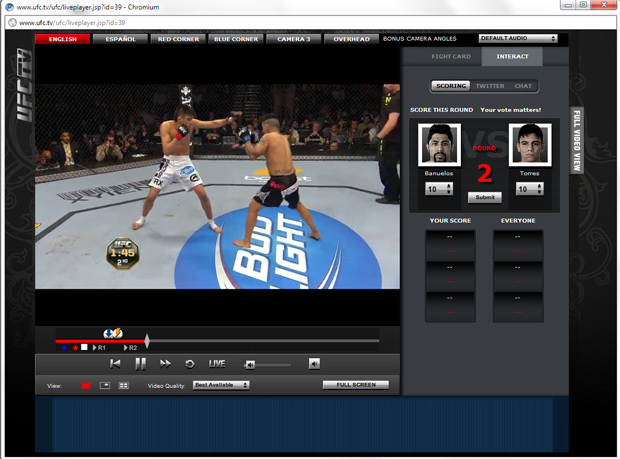Jump to LIVE broadcast

coord(217,364)
